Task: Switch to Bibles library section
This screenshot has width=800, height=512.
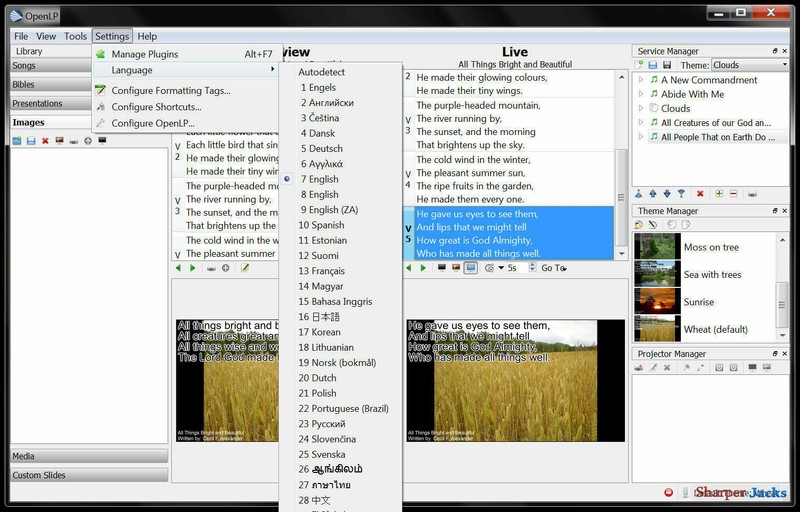Action: tap(51, 84)
